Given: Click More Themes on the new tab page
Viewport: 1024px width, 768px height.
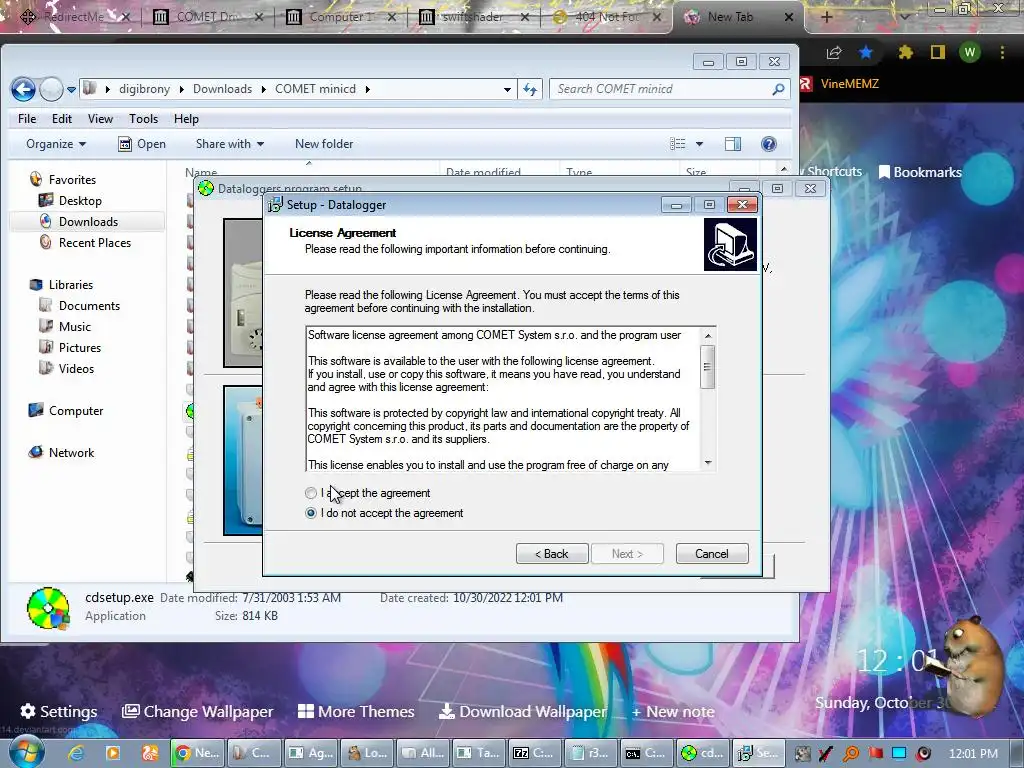Looking at the screenshot, I should click(x=356, y=711).
